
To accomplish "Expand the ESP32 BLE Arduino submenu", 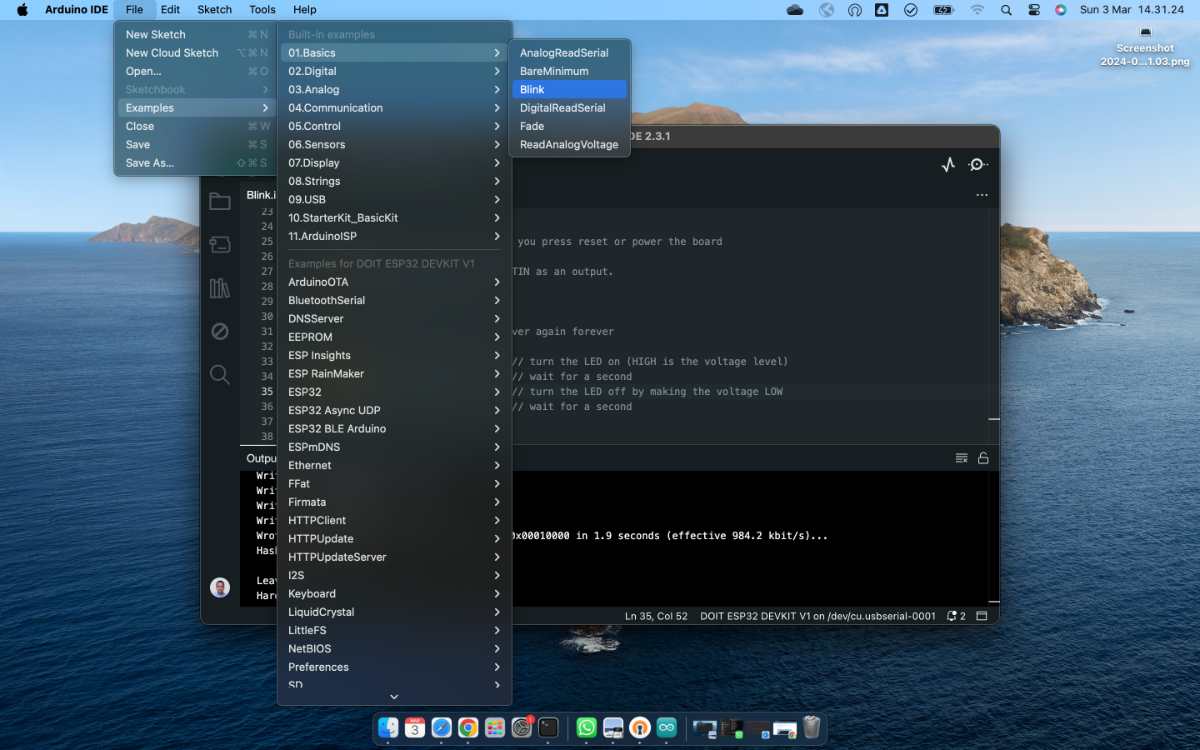I will (394, 428).
